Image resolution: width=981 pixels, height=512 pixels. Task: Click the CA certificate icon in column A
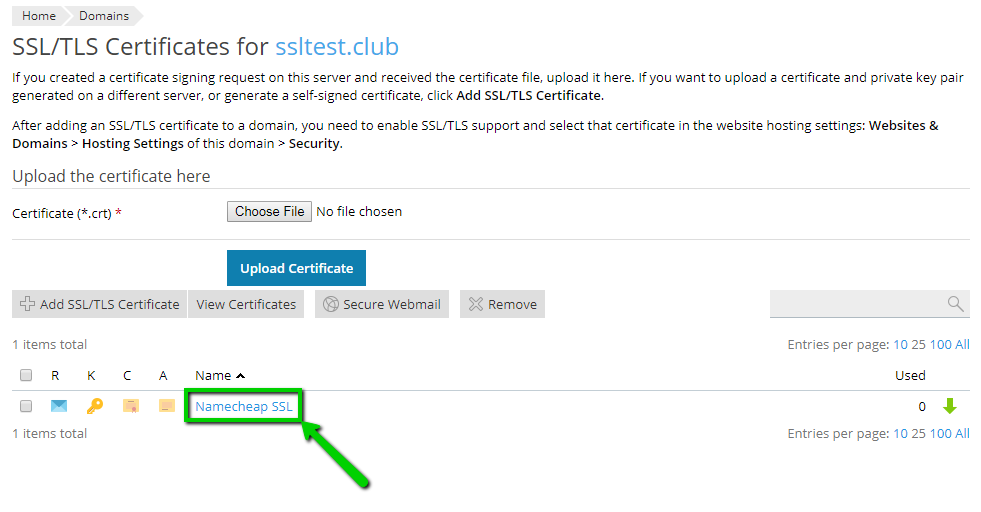click(166, 406)
